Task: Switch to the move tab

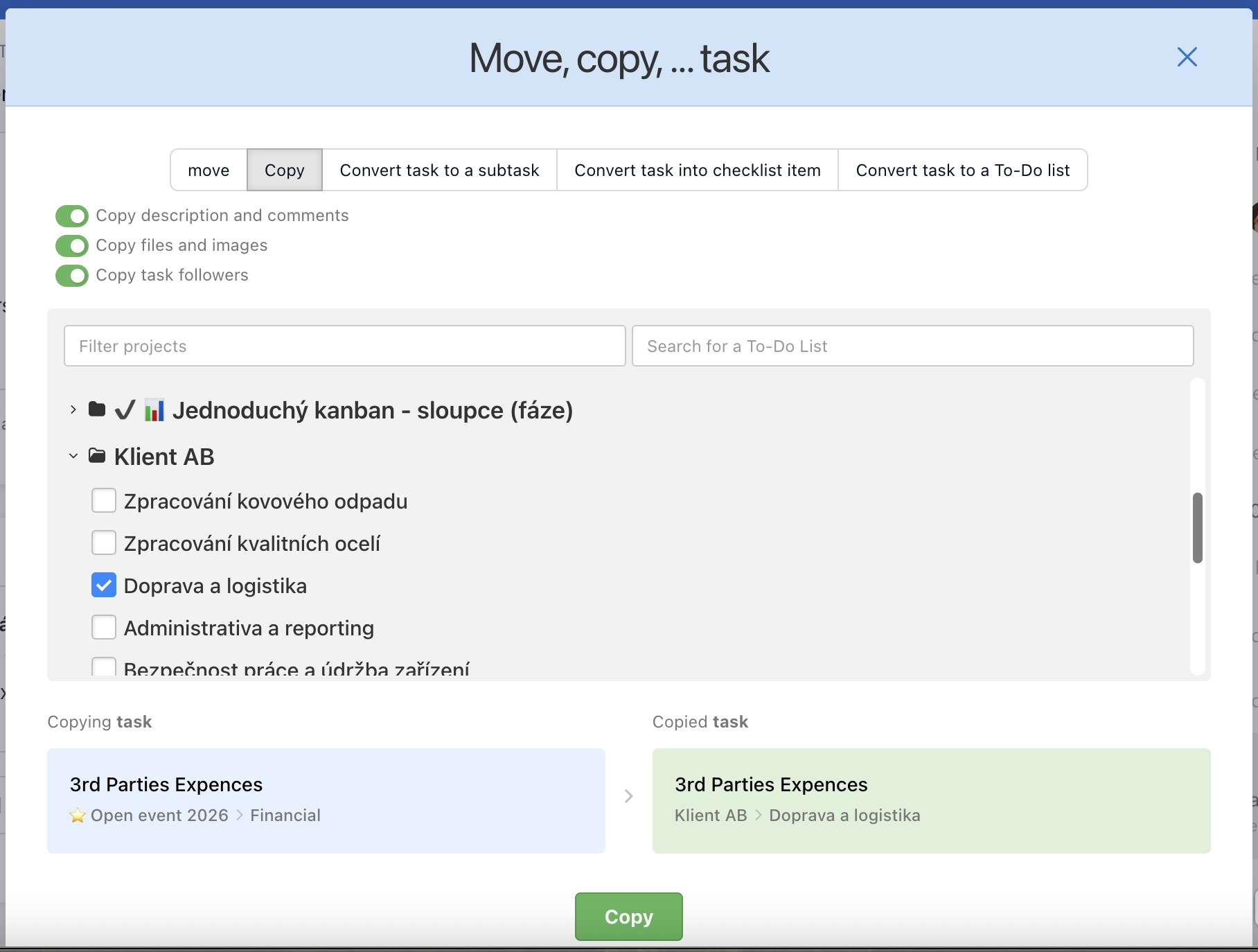Action: pos(209,170)
